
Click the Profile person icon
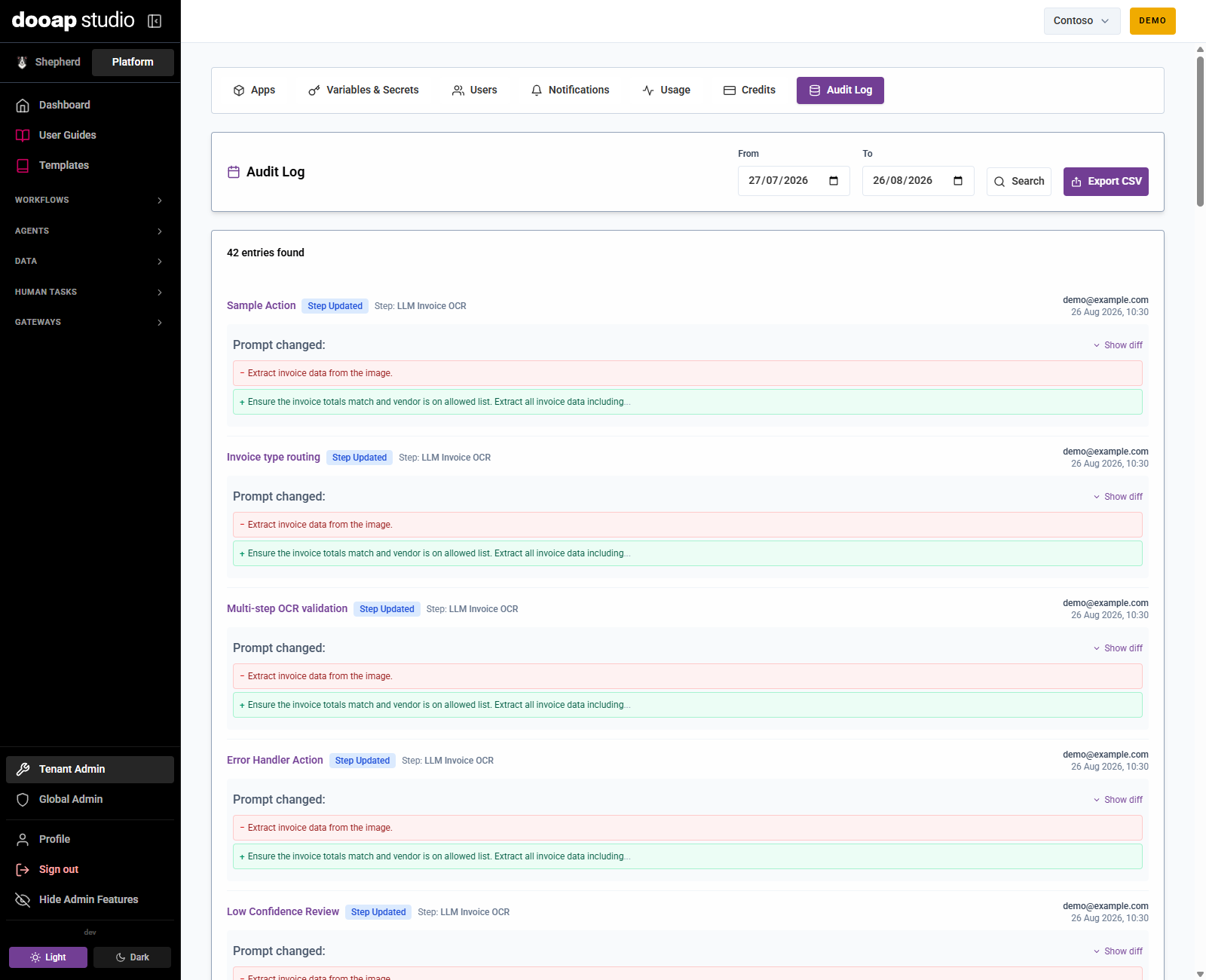23,839
